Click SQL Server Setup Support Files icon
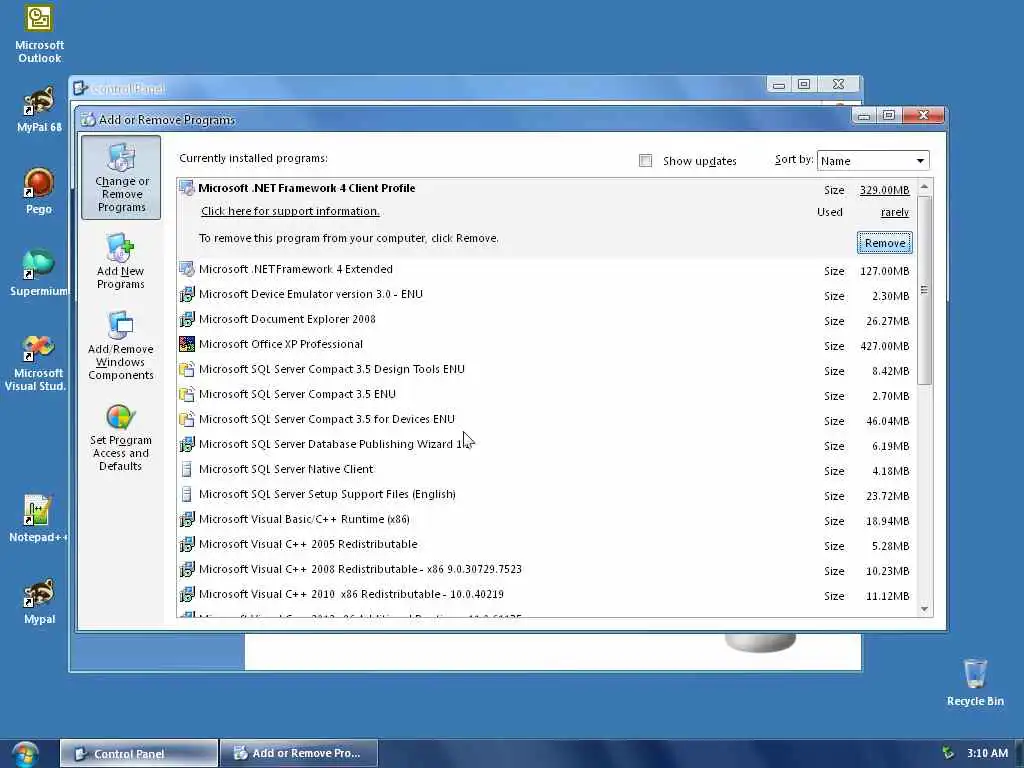Viewport: 1024px width, 768px height. tap(187, 494)
